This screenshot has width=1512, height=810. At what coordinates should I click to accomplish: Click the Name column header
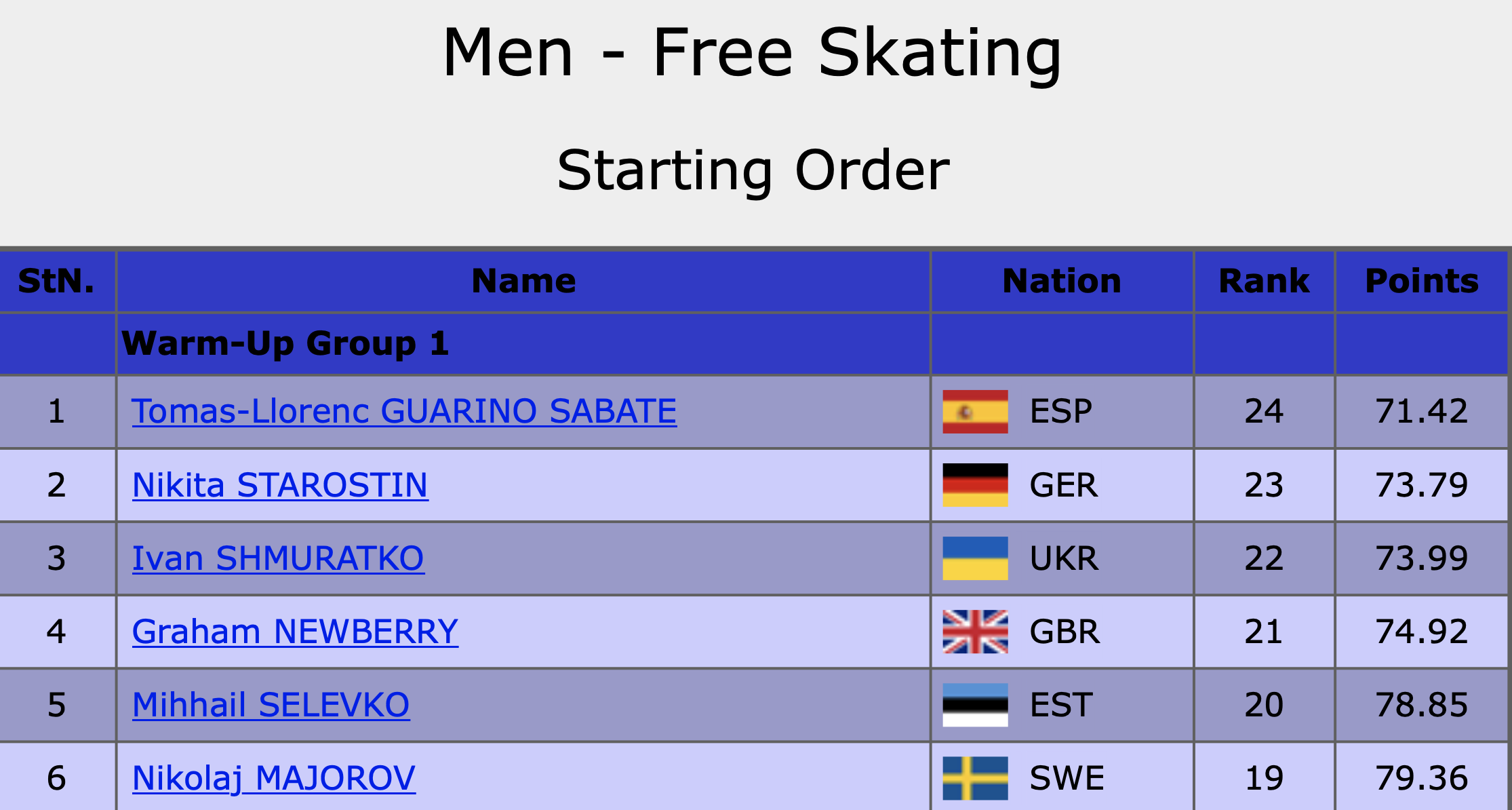(x=523, y=282)
